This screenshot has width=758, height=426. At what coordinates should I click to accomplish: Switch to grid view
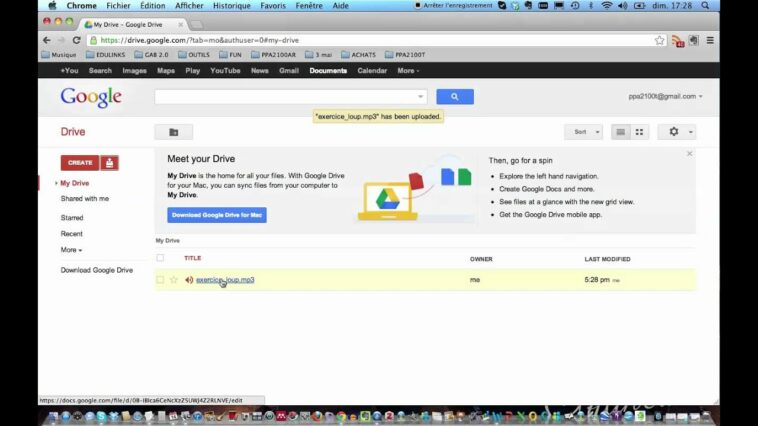tap(639, 132)
